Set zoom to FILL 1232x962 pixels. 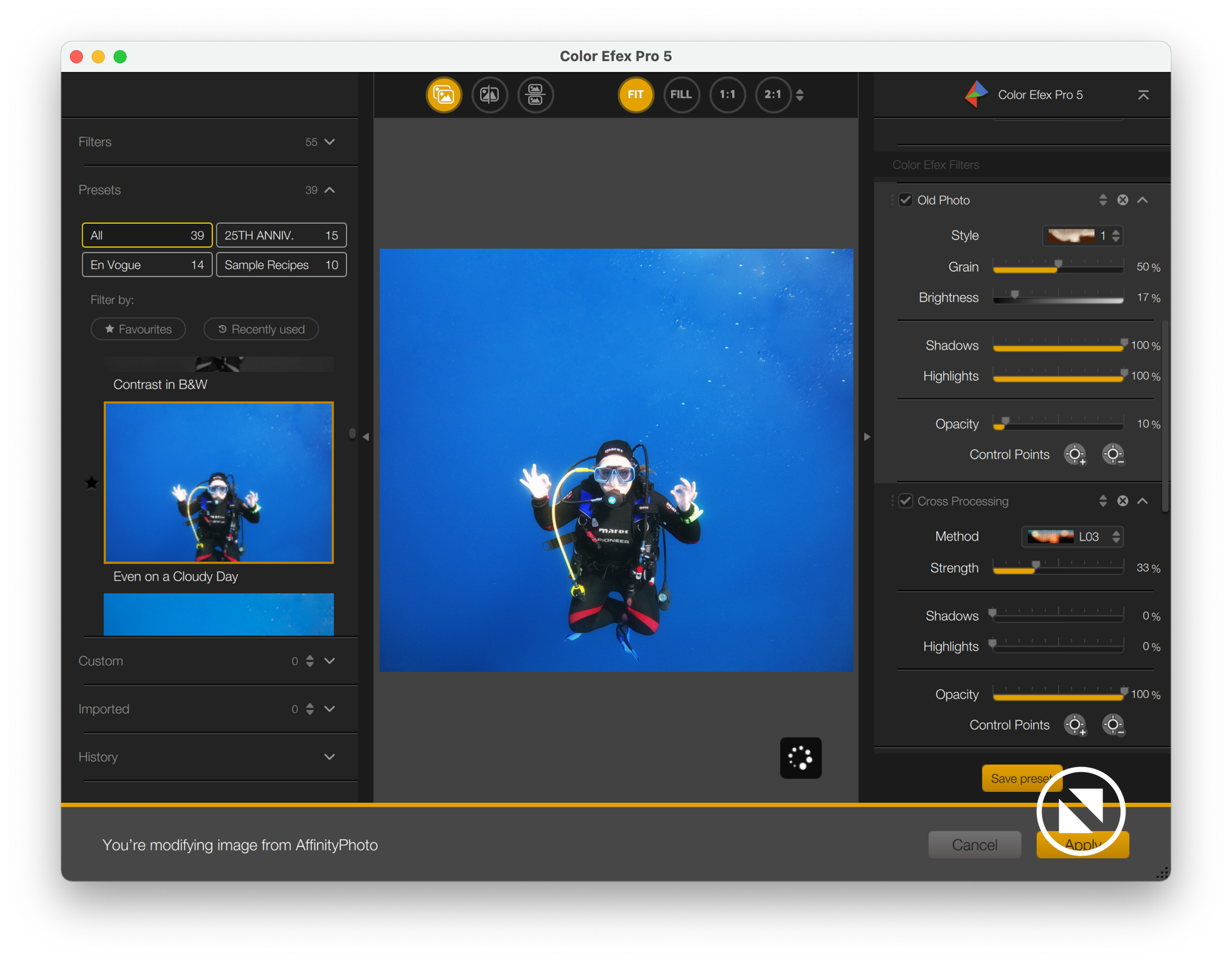[x=681, y=95]
